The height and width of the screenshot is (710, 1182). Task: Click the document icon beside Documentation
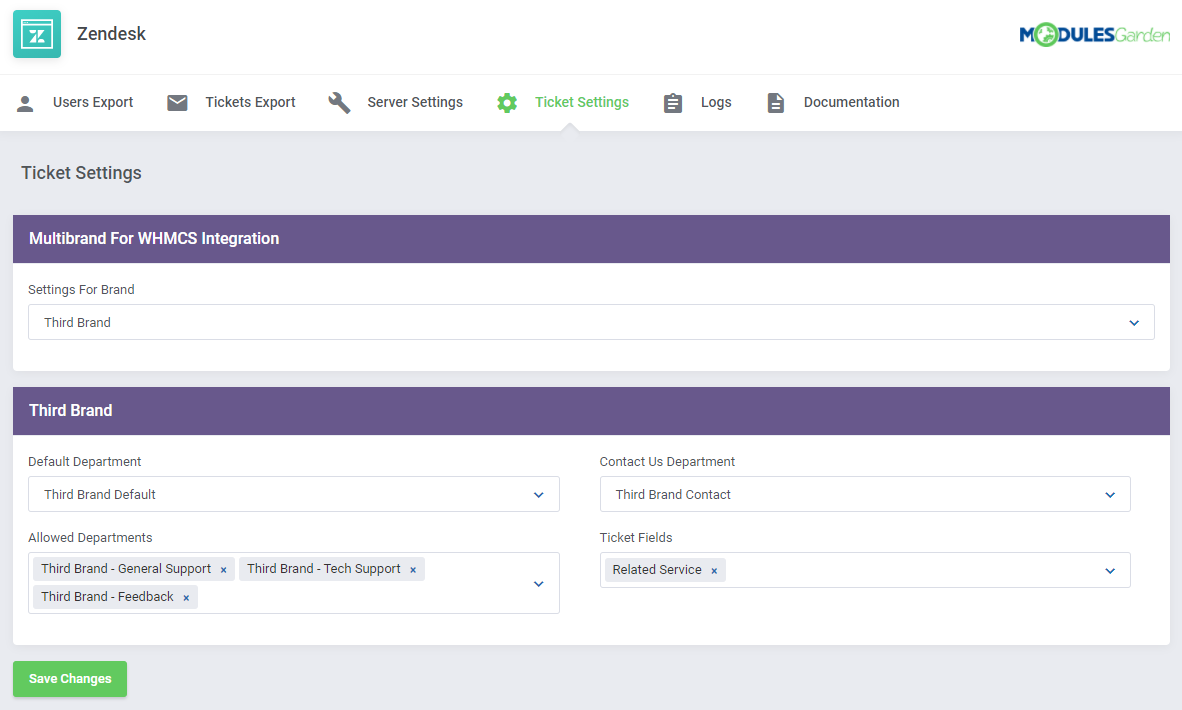776,101
